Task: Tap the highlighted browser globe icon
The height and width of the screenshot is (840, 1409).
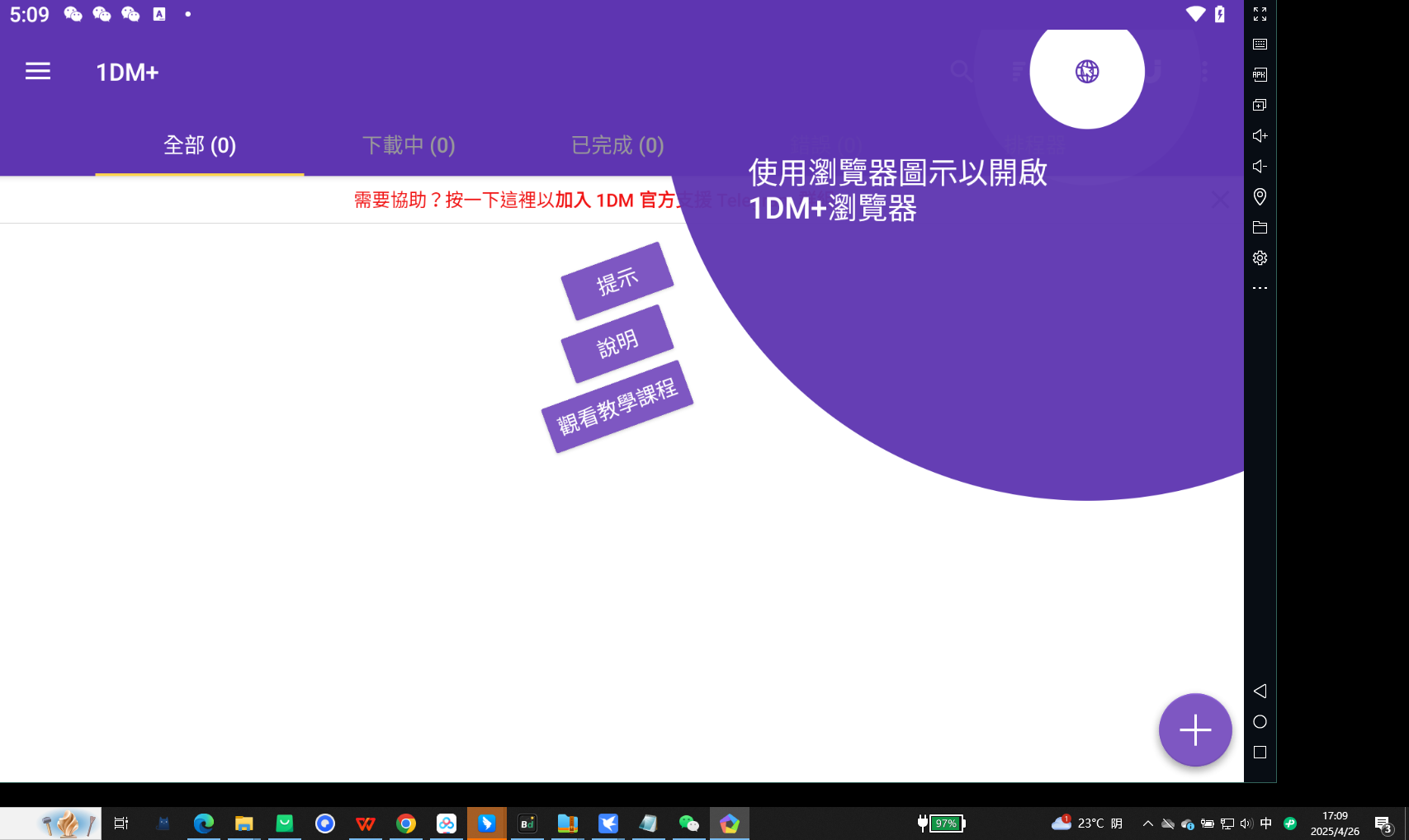Action: [x=1087, y=72]
